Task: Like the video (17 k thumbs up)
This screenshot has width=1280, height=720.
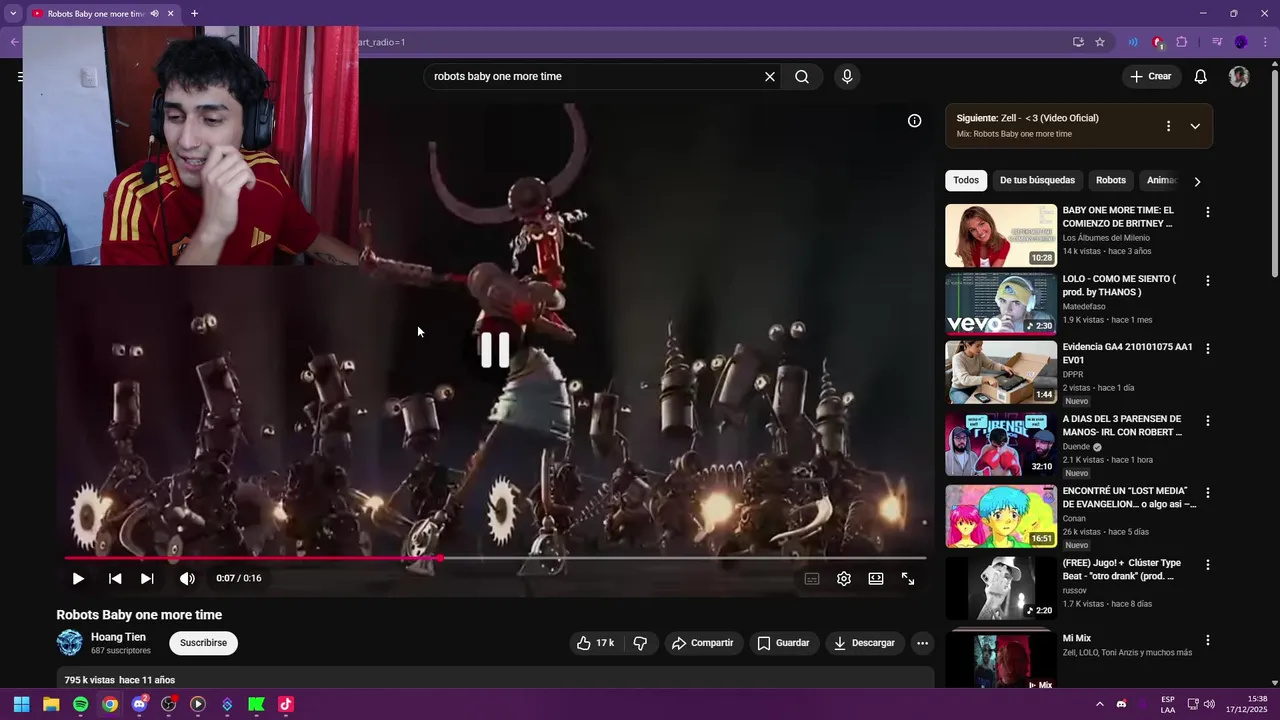Action: pos(596,643)
